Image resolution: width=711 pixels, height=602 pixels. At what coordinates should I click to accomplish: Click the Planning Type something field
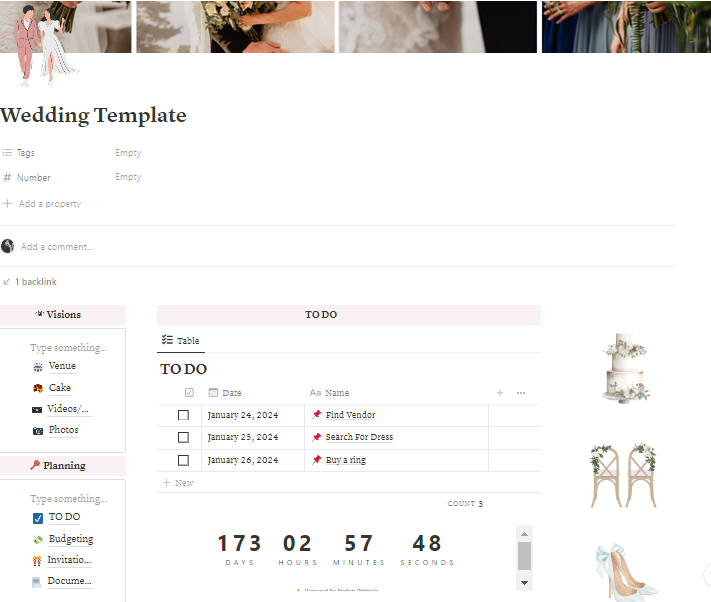click(68, 499)
